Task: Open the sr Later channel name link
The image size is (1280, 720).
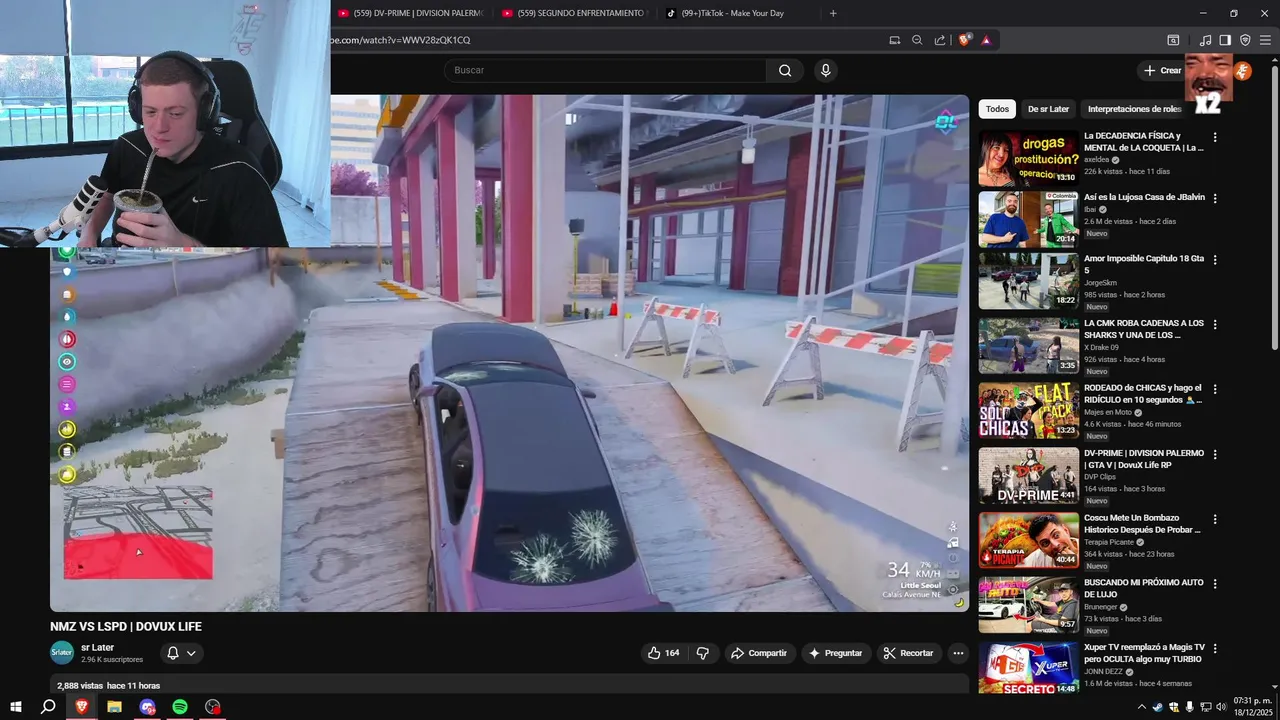Action: click(x=98, y=648)
